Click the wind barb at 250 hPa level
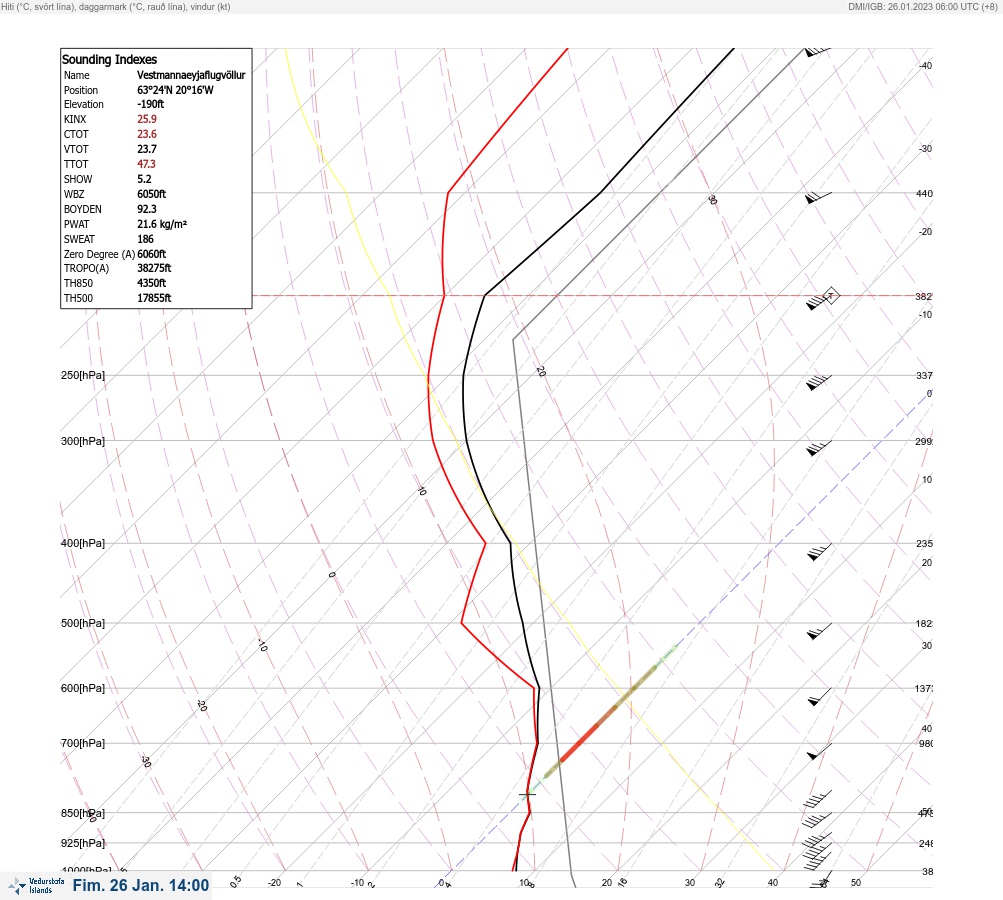The width and height of the screenshot is (1003, 900). pos(819,383)
